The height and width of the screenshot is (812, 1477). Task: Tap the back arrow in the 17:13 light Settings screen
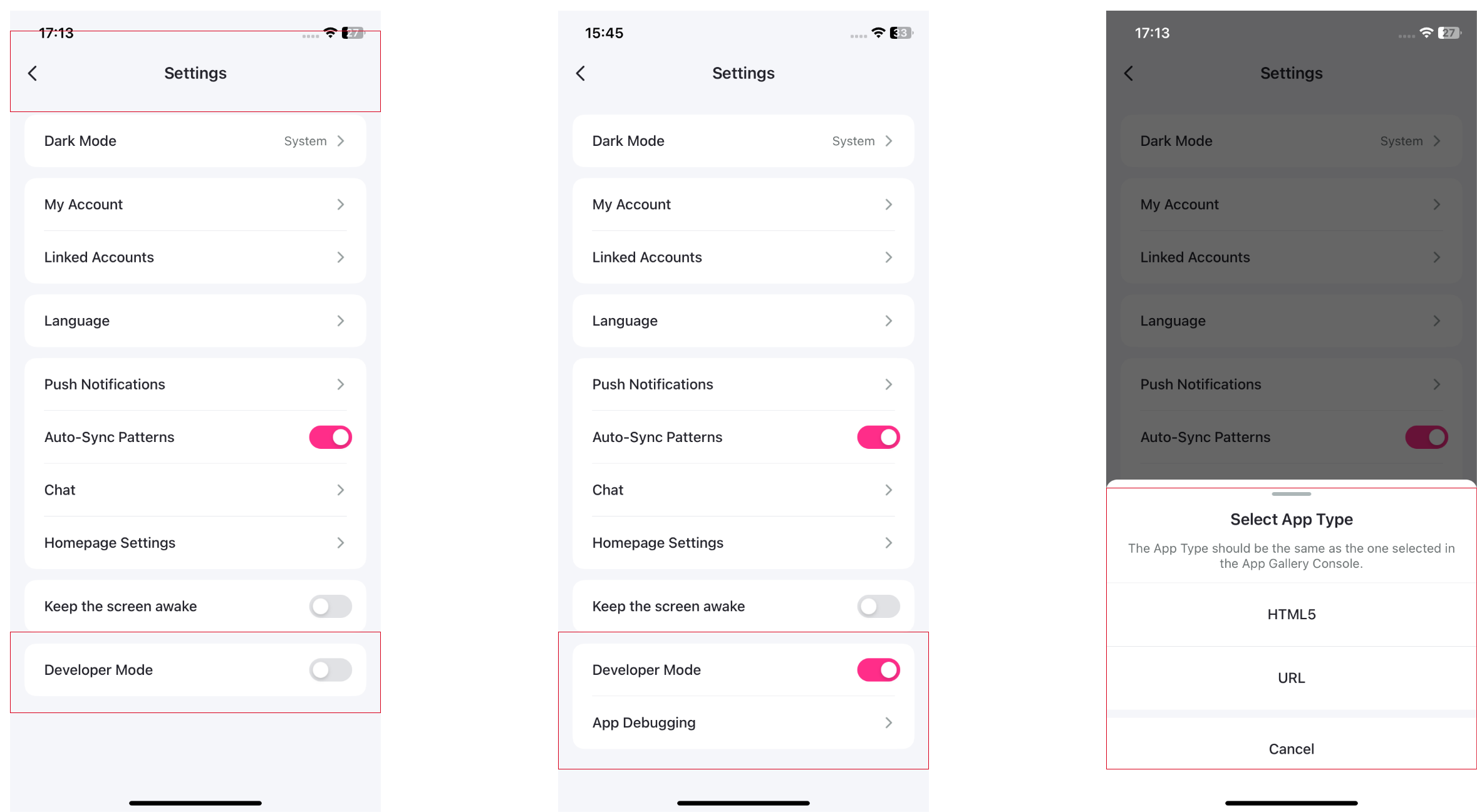(33, 73)
